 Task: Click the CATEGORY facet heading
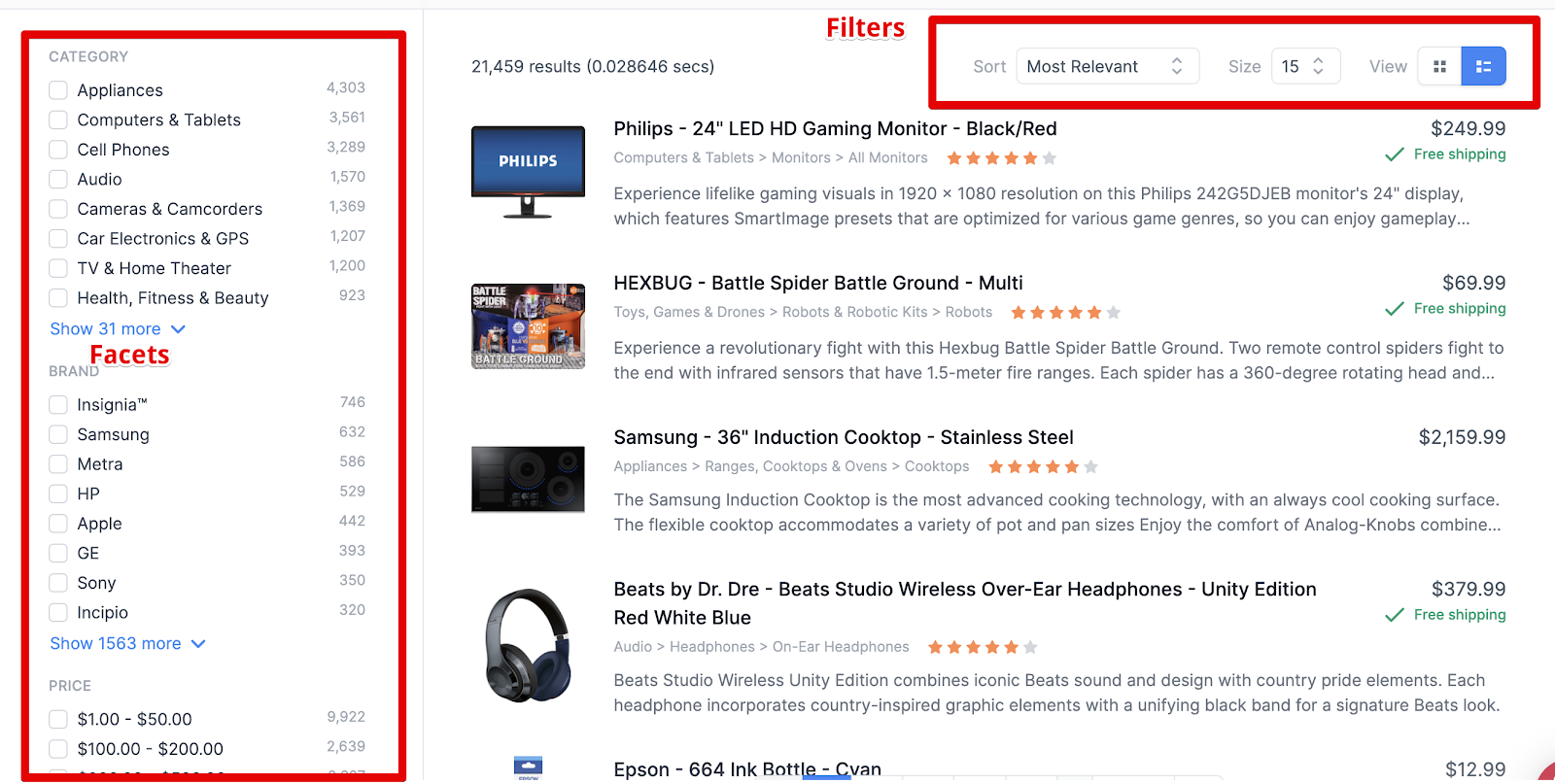(x=88, y=57)
